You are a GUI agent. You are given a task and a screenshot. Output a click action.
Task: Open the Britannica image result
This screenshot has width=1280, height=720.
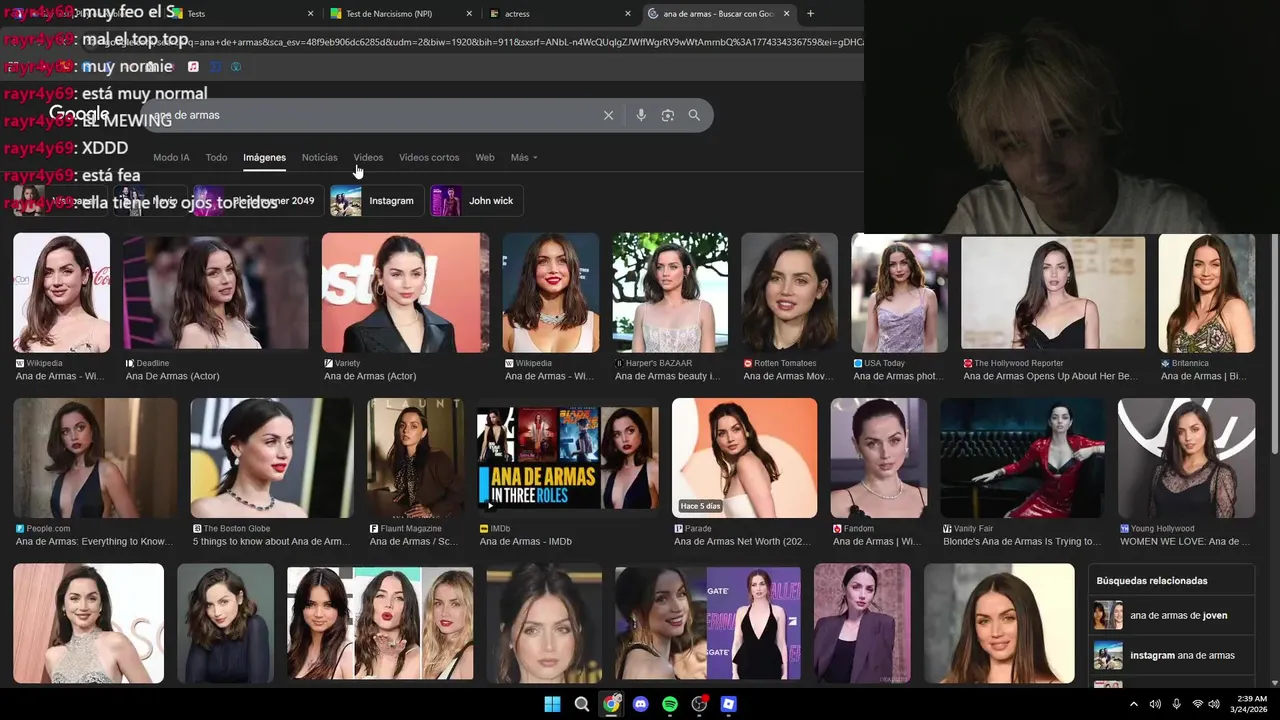(x=1206, y=293)
